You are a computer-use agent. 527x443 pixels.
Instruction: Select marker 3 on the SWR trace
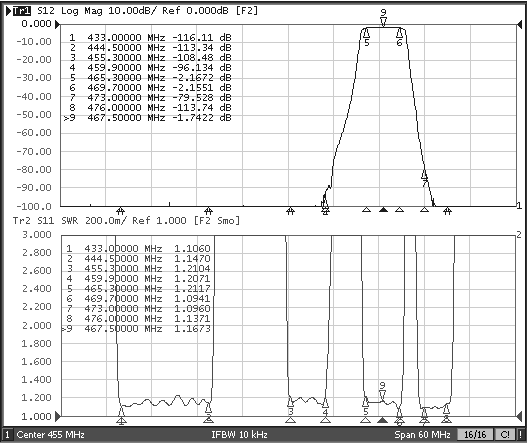pos(290,403)
